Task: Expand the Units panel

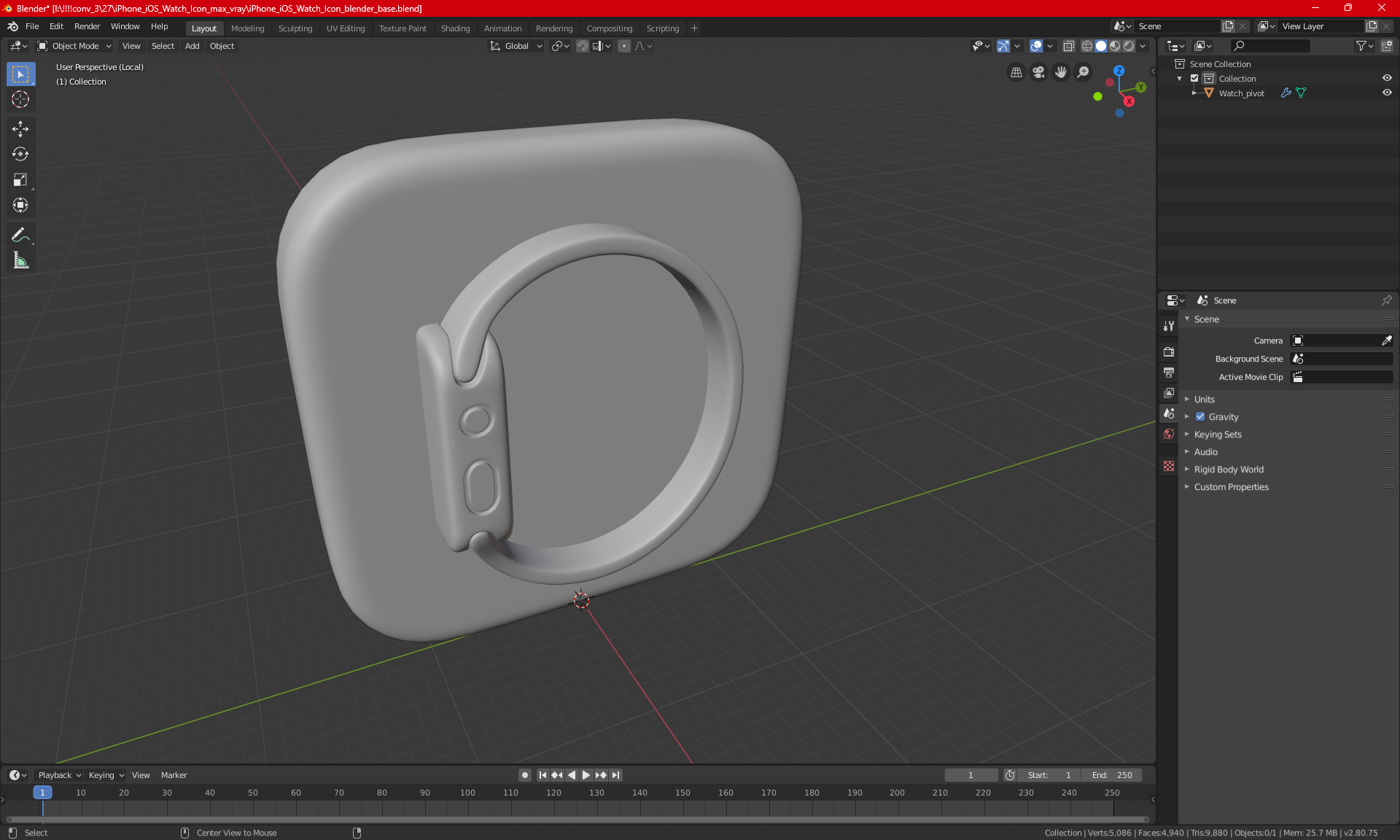Action: coord(1204,400)
